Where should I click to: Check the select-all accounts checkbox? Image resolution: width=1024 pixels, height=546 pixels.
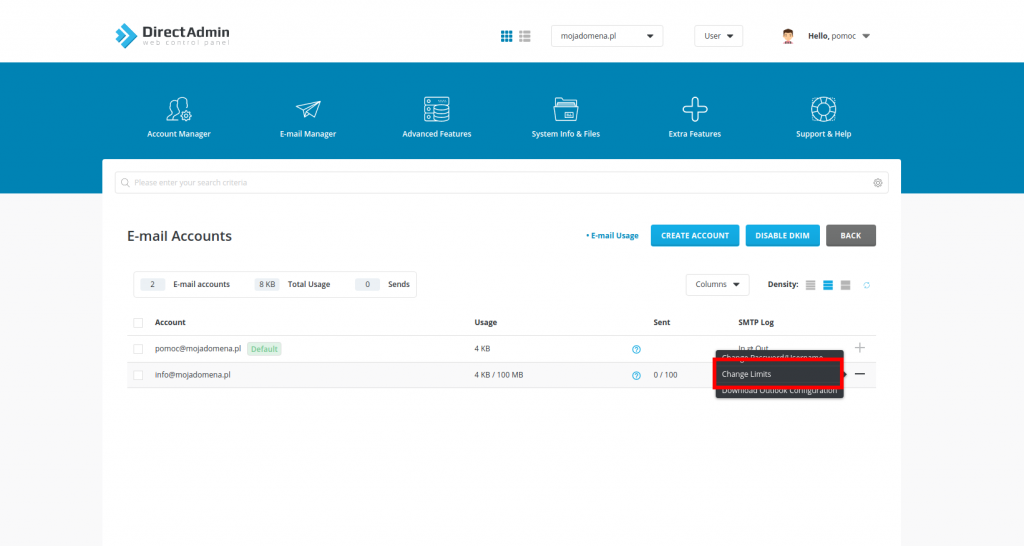(x=138, y=322)
